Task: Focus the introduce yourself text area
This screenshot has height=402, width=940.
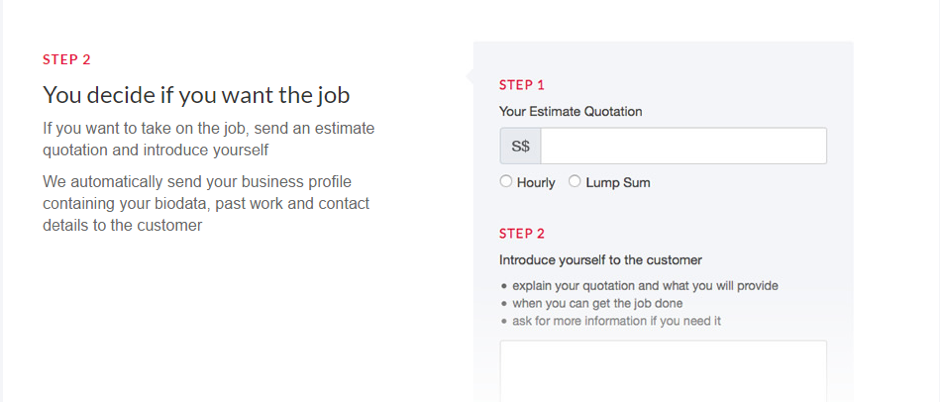Action: [x=663, y=370]
